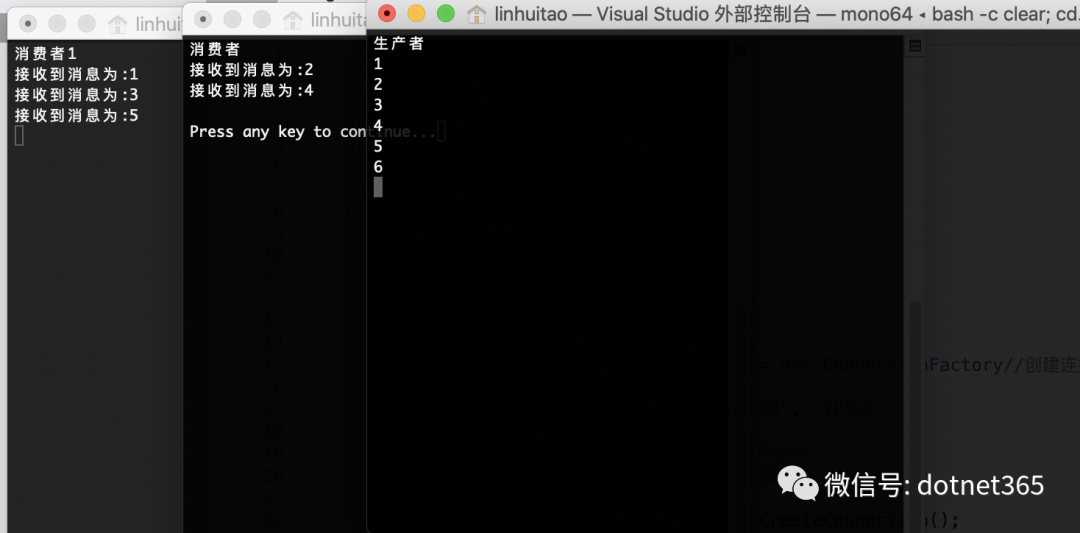Click output line 3 in the 生产者 console

[377, 105]
